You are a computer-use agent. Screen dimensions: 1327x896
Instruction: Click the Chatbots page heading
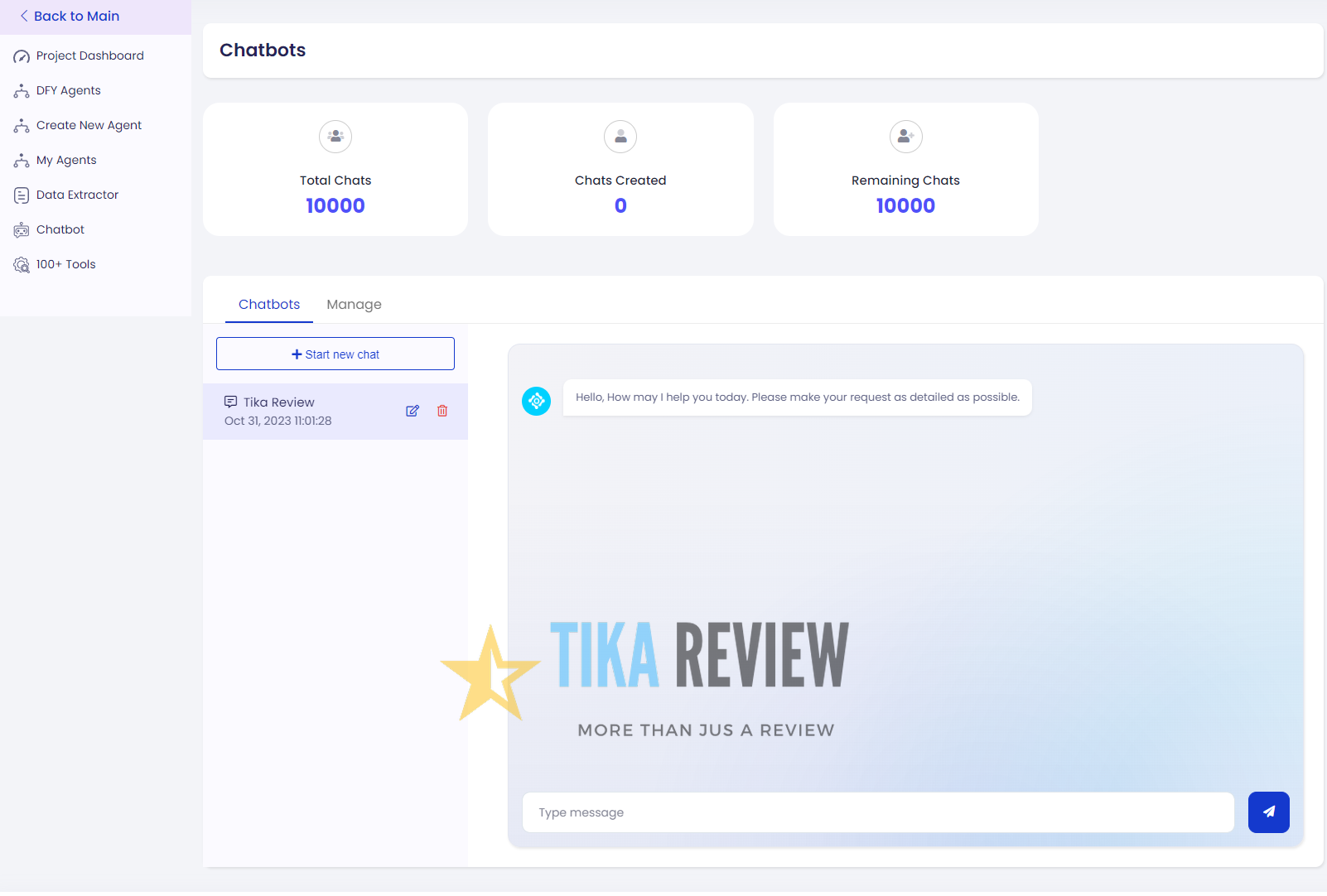(x=263, y=50)
